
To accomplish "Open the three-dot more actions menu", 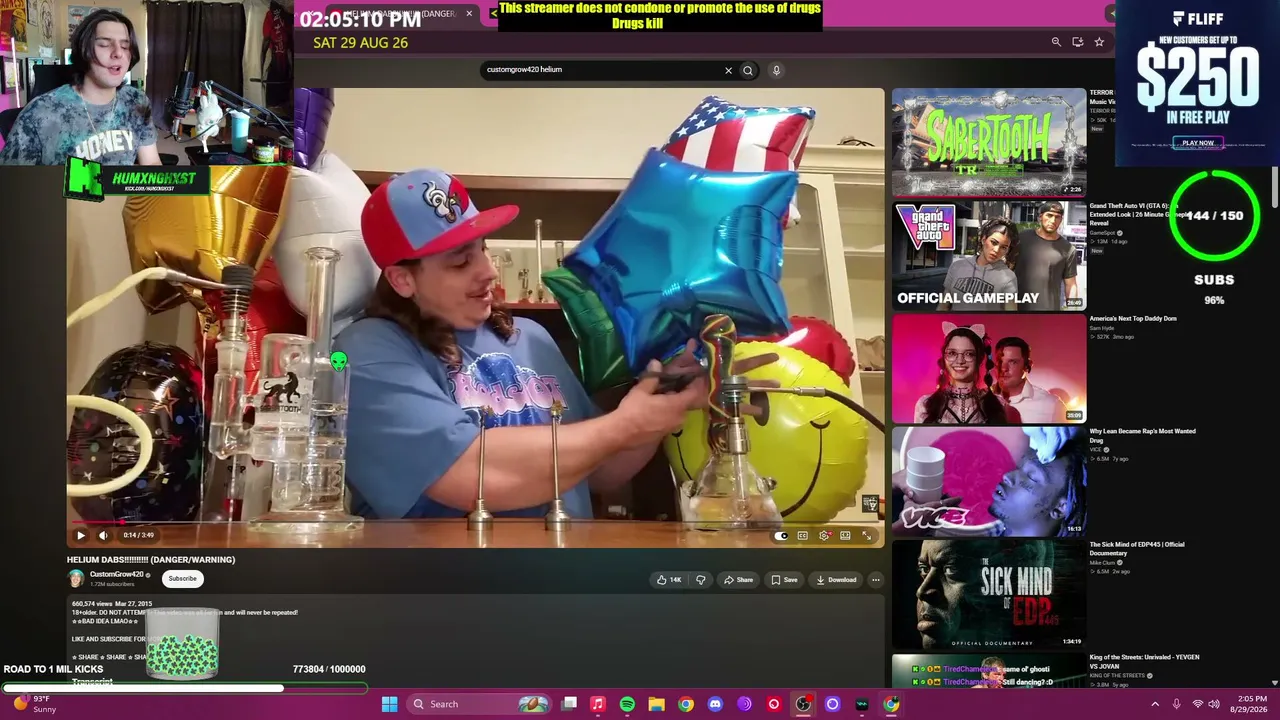I will (x=876, y=580).
